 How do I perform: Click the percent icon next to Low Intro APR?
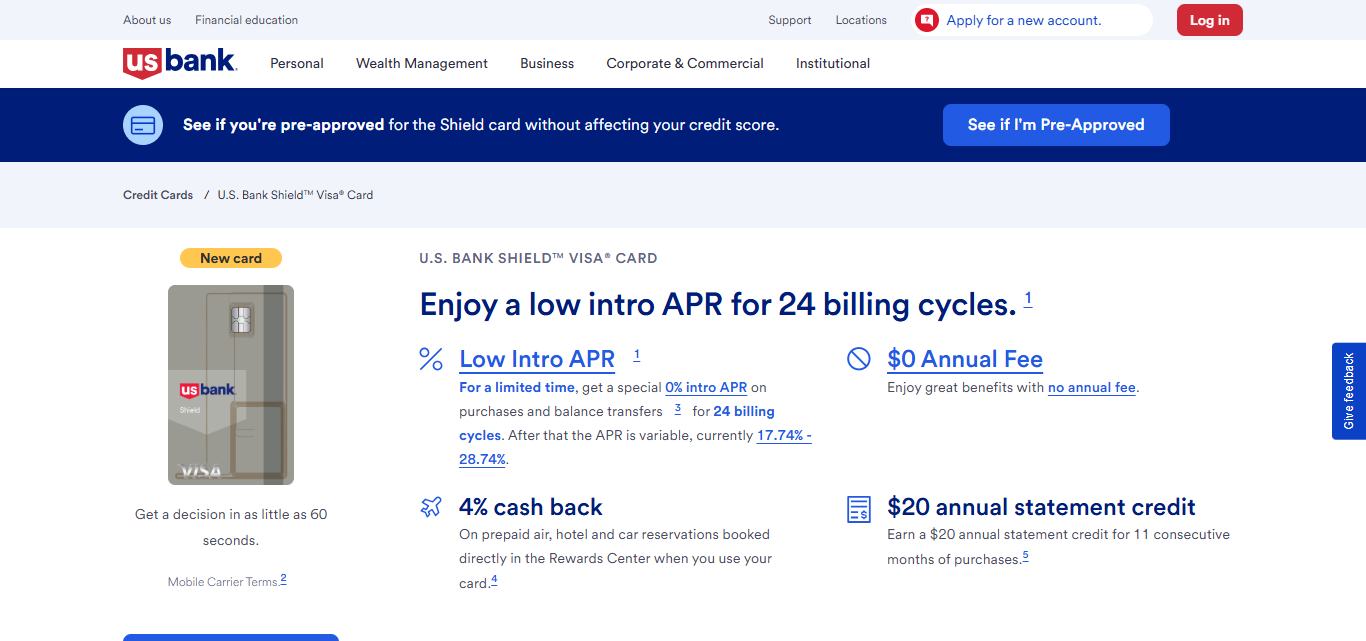[x=431, y=359]
